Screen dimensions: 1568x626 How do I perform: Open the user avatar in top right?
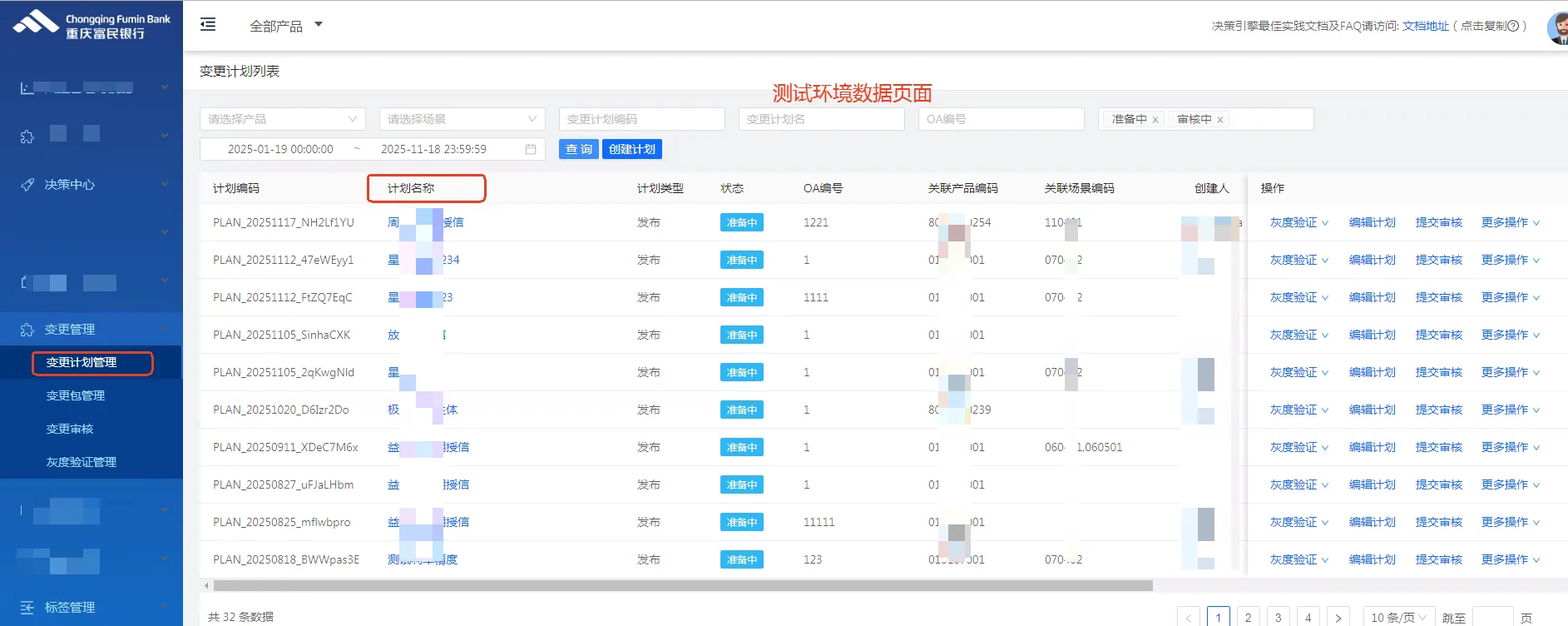click(x=1557, y=27)
